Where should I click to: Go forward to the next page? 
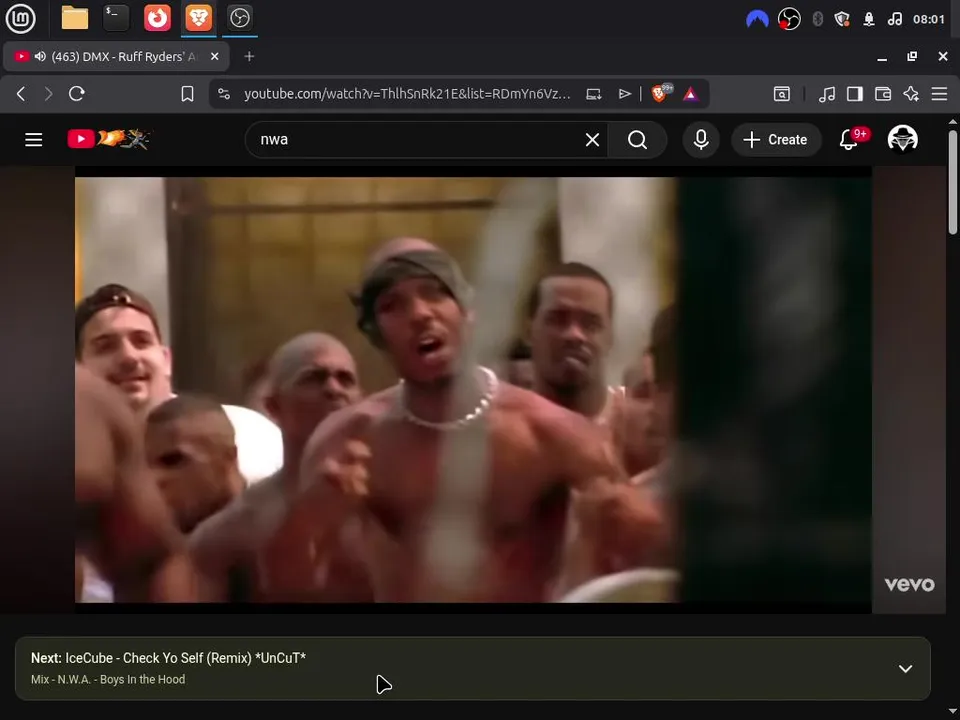click(x=49, y=94)
